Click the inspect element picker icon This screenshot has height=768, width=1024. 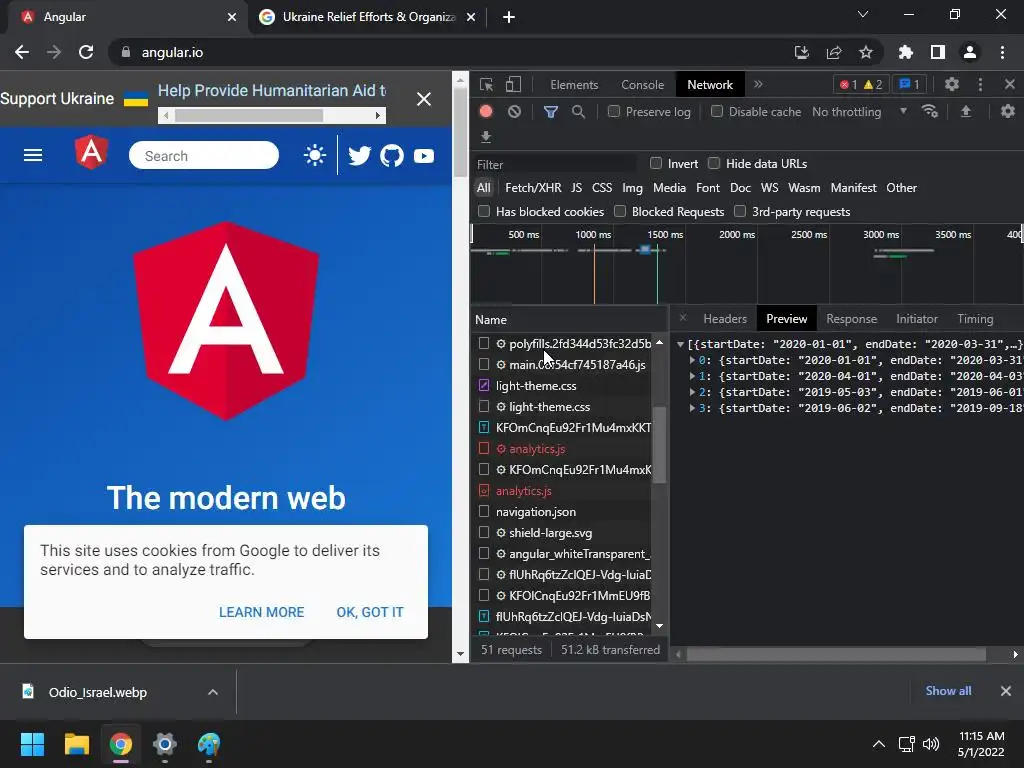point(486,84)
